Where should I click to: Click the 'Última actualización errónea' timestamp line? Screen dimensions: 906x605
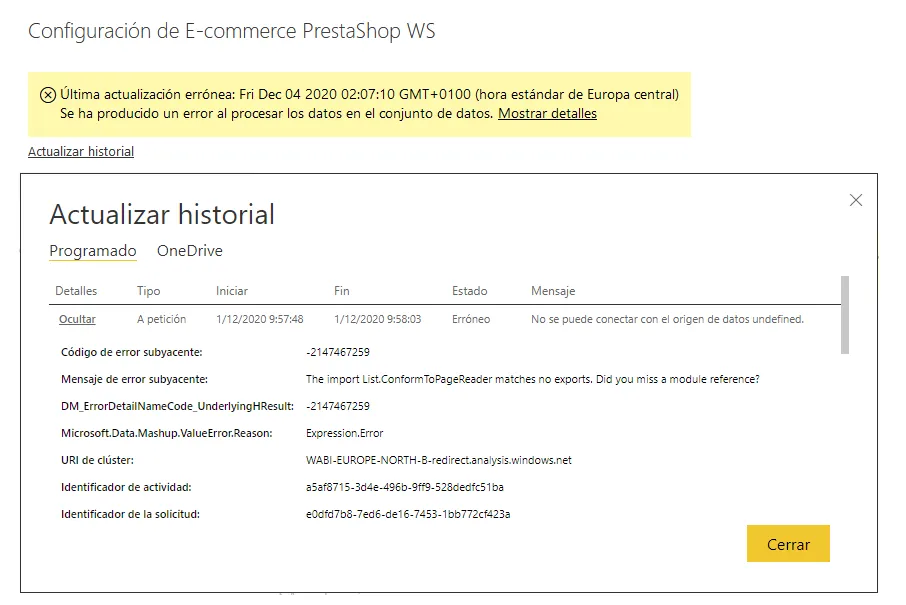tap(370, 94)
